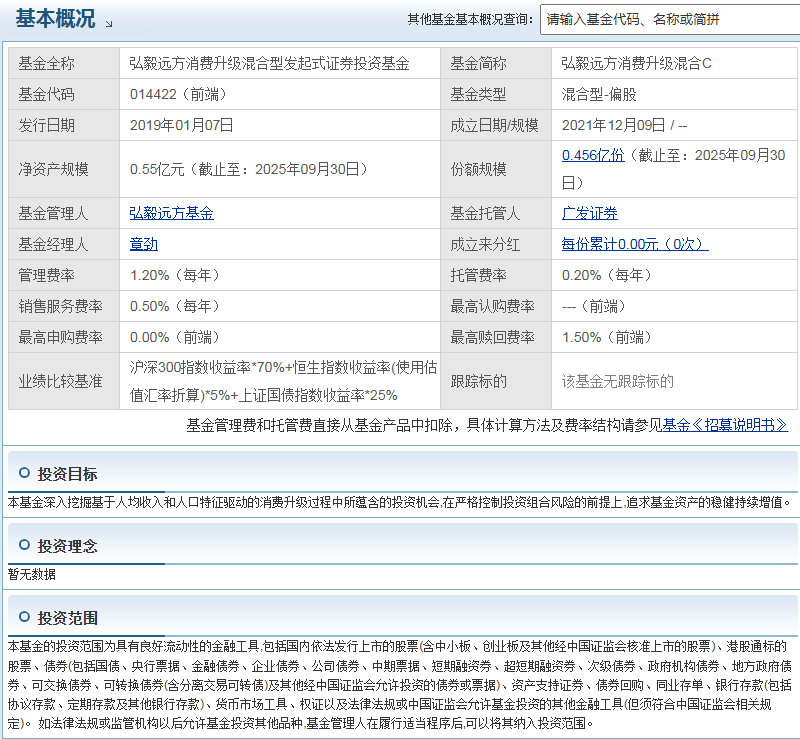
Task: Click the 成立来分红 label cell
Action: 495,244
